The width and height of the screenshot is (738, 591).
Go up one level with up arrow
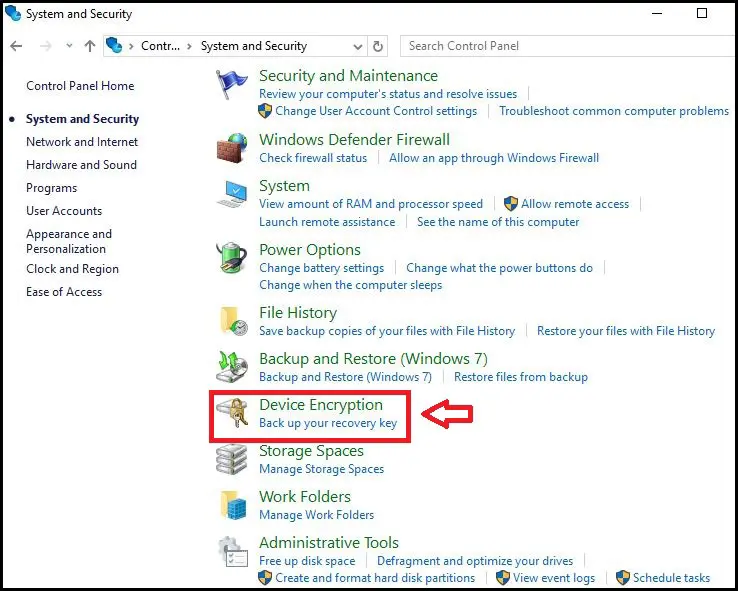90,46
